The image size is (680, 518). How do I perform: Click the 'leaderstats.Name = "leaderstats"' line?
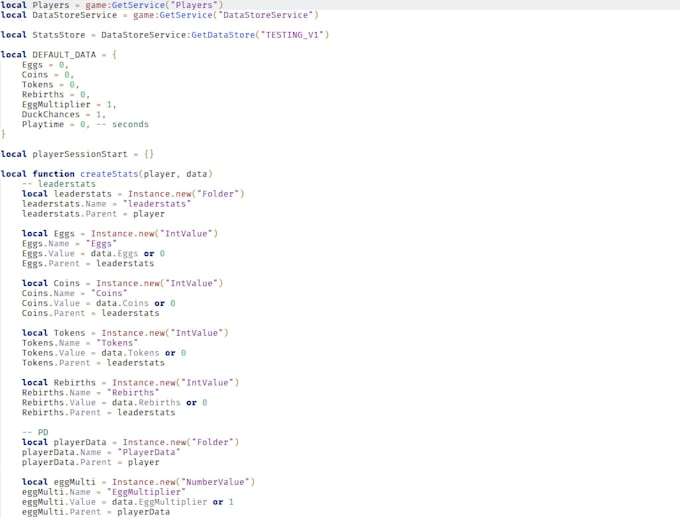106,204
